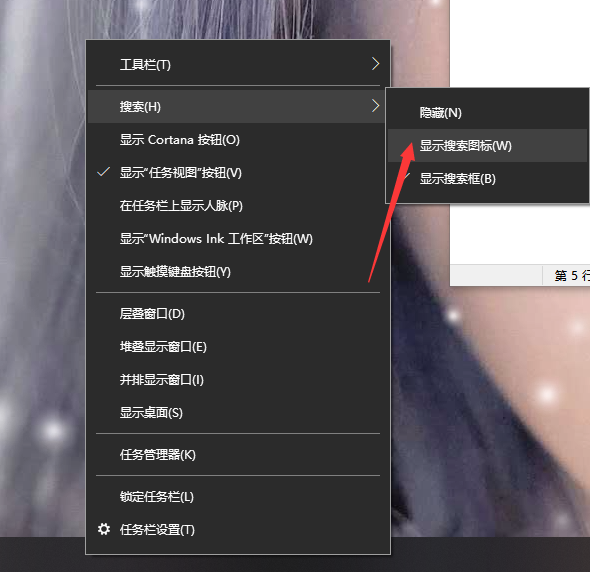This screenshot has width=590, height=572.
Task: Choose 显示搜索图标(W) option
Action: 487,146
